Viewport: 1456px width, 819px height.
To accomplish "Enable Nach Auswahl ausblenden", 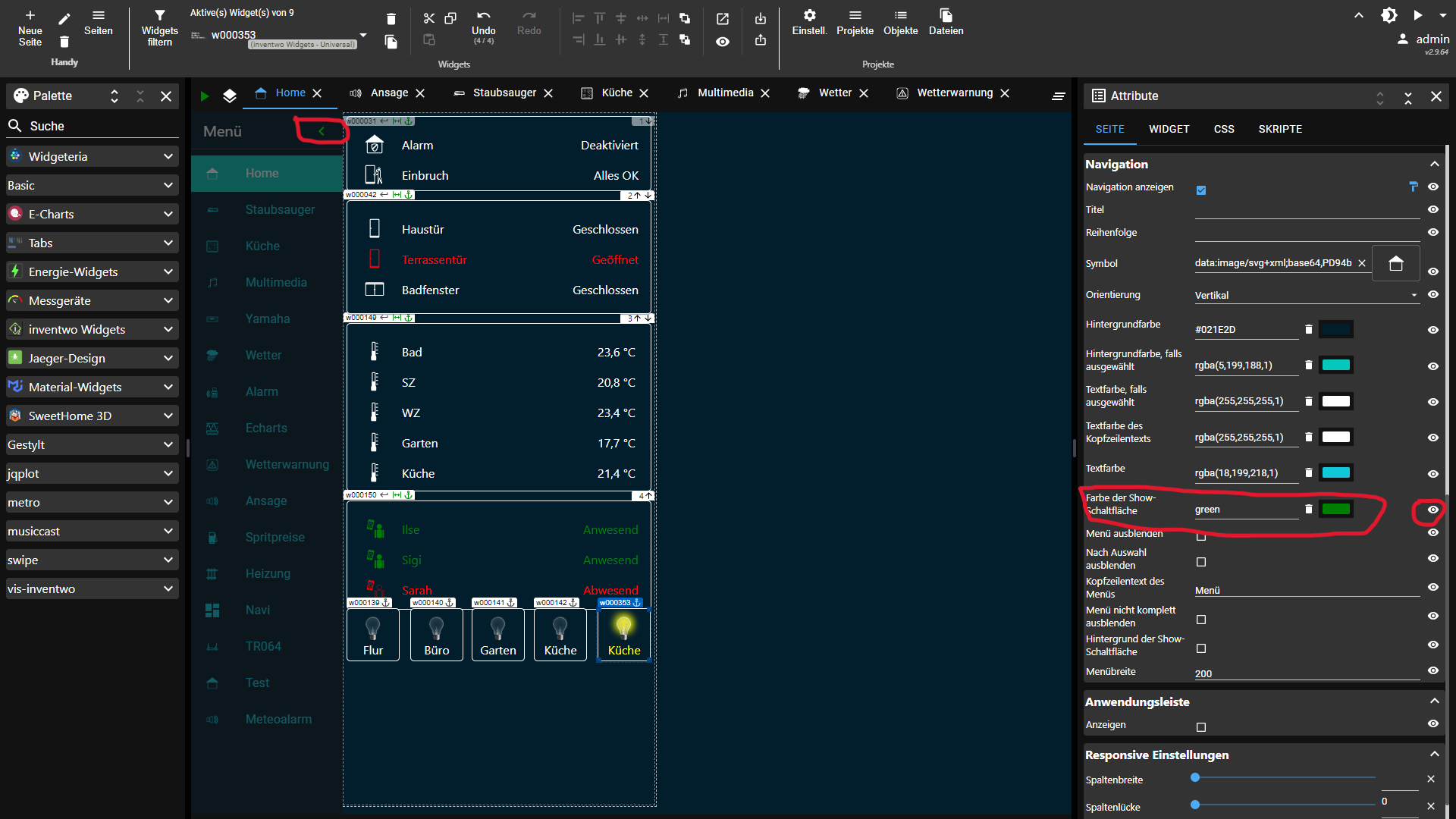I will pos(1201,562).
